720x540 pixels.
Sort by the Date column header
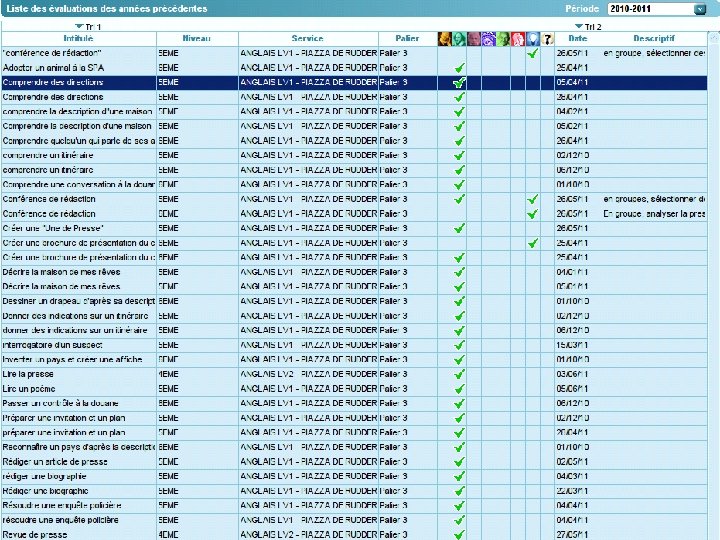[578, 39]
